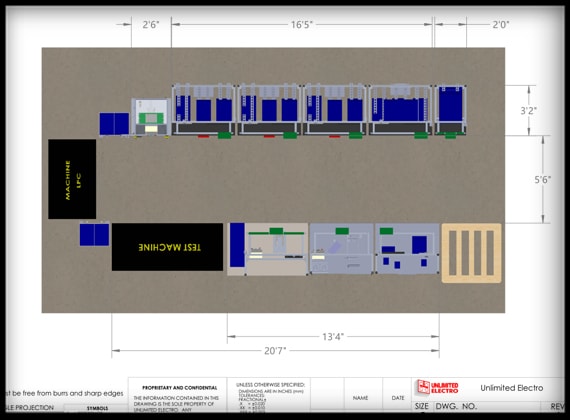Pick the 20'7" overall dimension text
The image size is (570, 420).
[275, 351]
